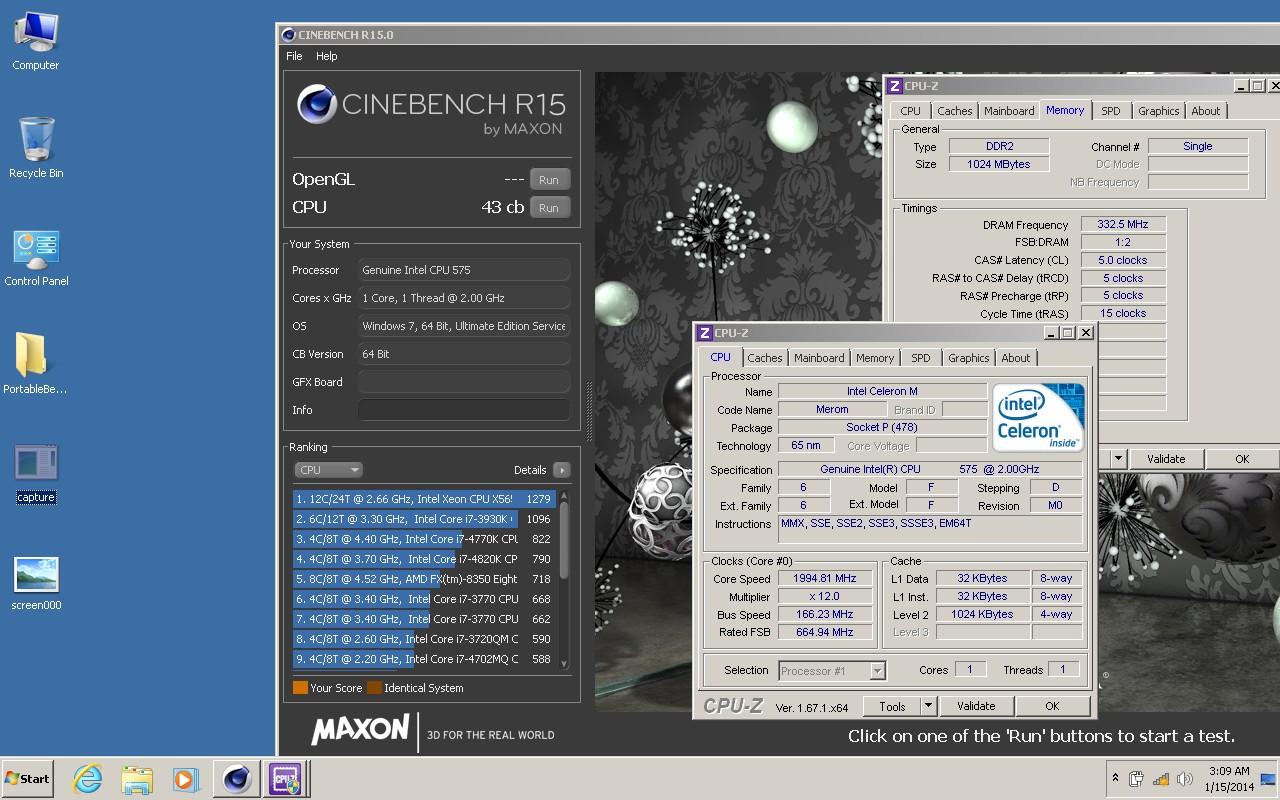Open About tab in rear CPU-Z window
The width and height of the screenshot is (1280, 800).
1206,111
